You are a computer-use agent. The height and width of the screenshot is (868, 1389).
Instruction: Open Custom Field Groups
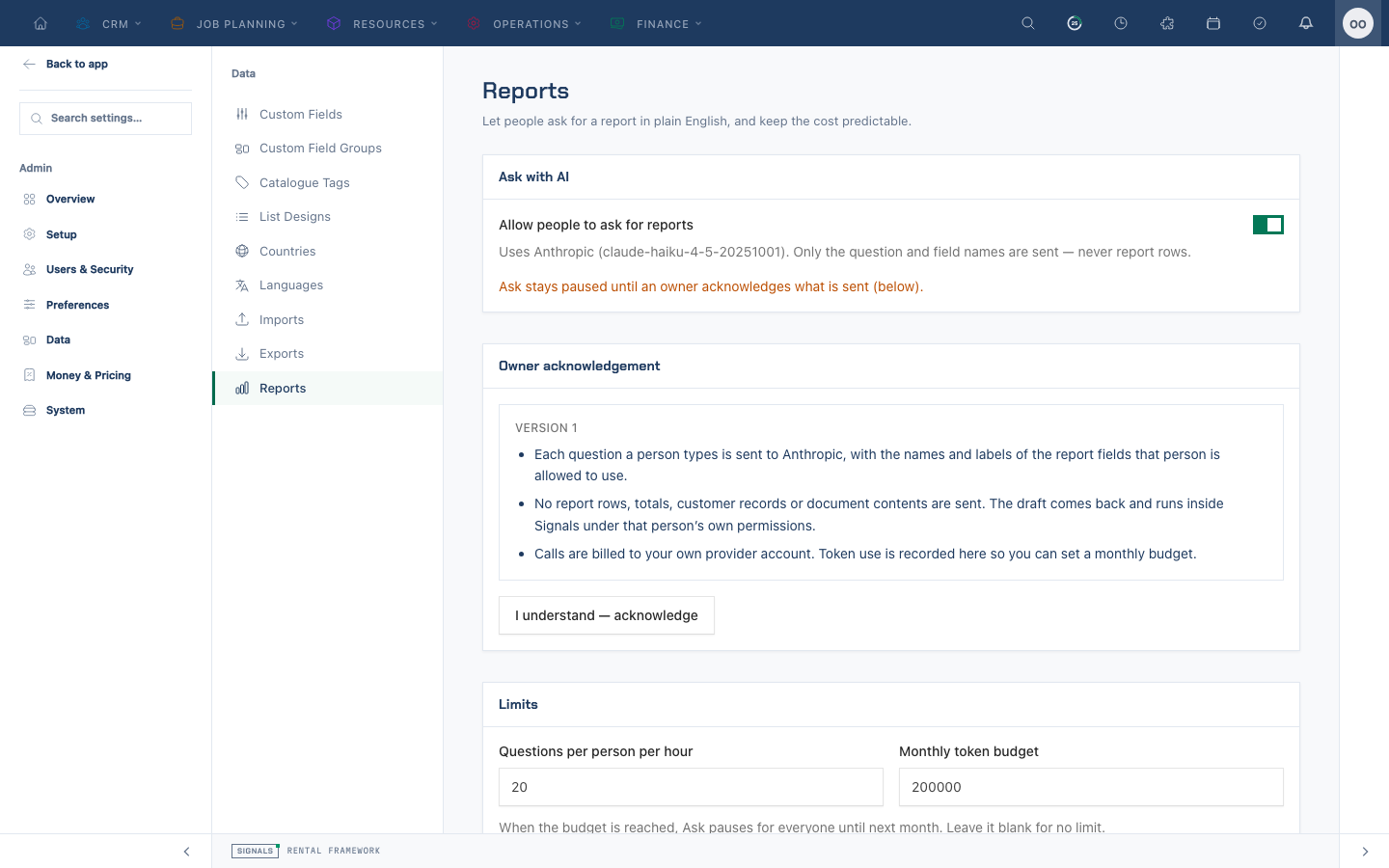[x=327, y=149]
